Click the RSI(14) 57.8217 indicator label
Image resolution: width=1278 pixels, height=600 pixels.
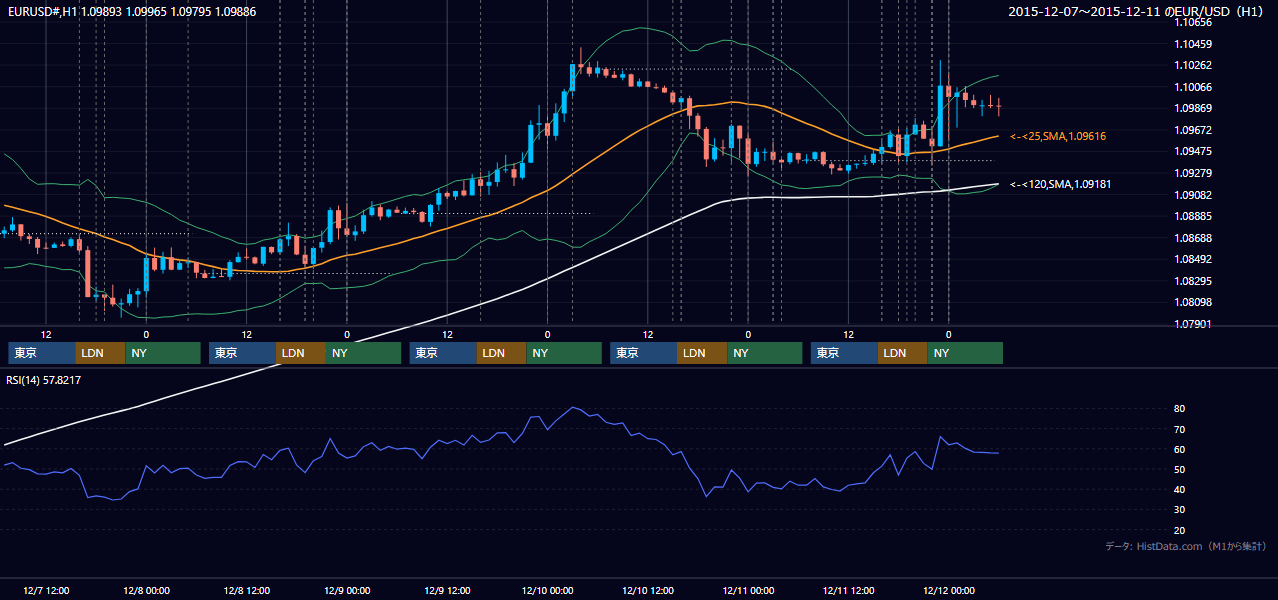pos(44,380)
